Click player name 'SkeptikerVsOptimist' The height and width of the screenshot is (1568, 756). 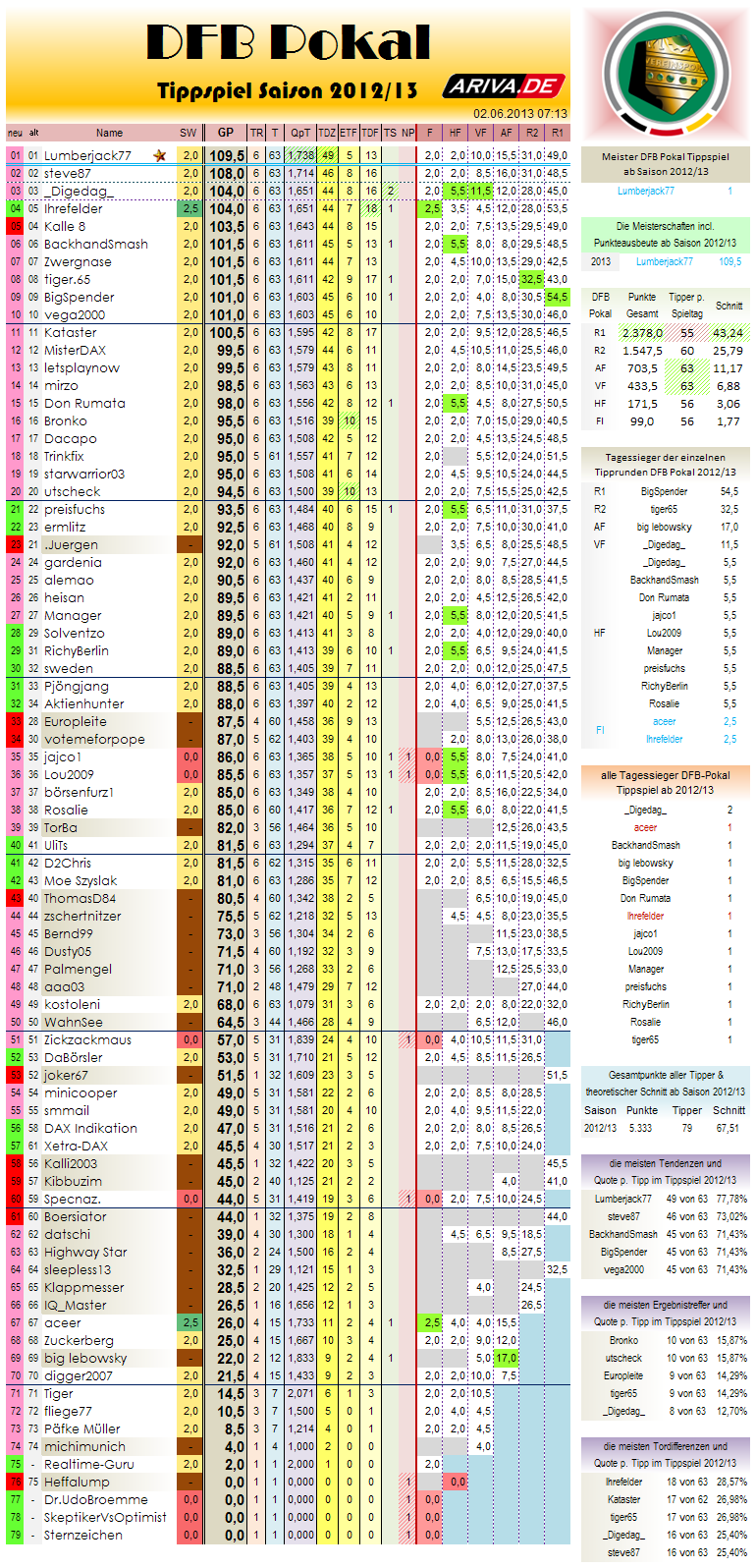pos(105,1517)
